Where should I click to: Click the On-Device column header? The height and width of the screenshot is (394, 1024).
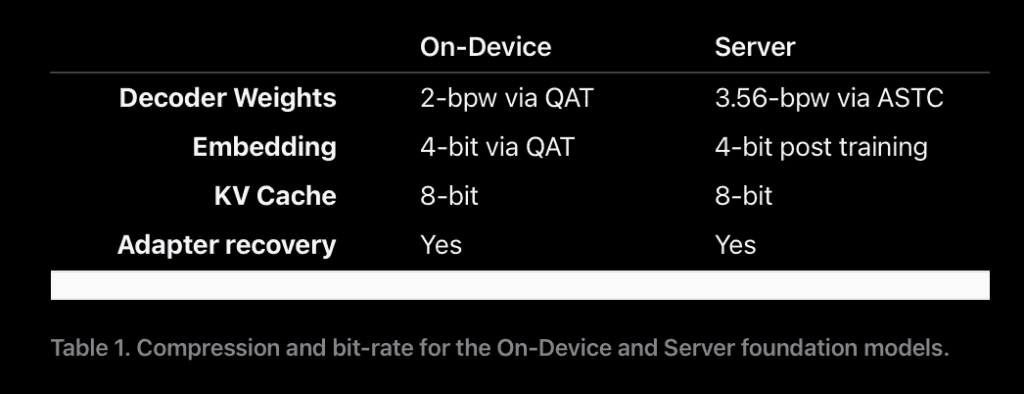pyautogui.click(x=485, y=47)
